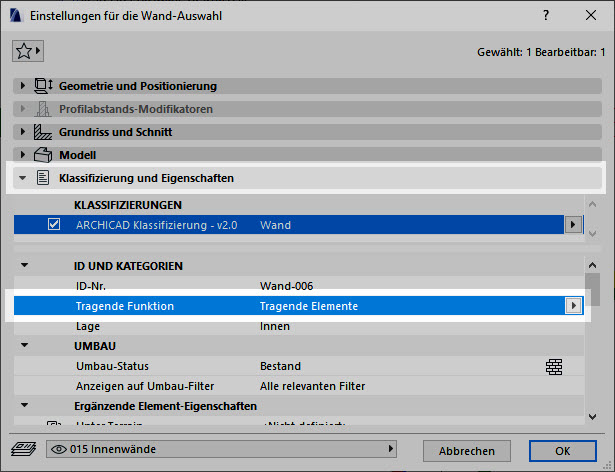615x472 pixels.
Task: Click the Grundriss und Schnitt hatch icon
Action: click(x=43, y=132)
